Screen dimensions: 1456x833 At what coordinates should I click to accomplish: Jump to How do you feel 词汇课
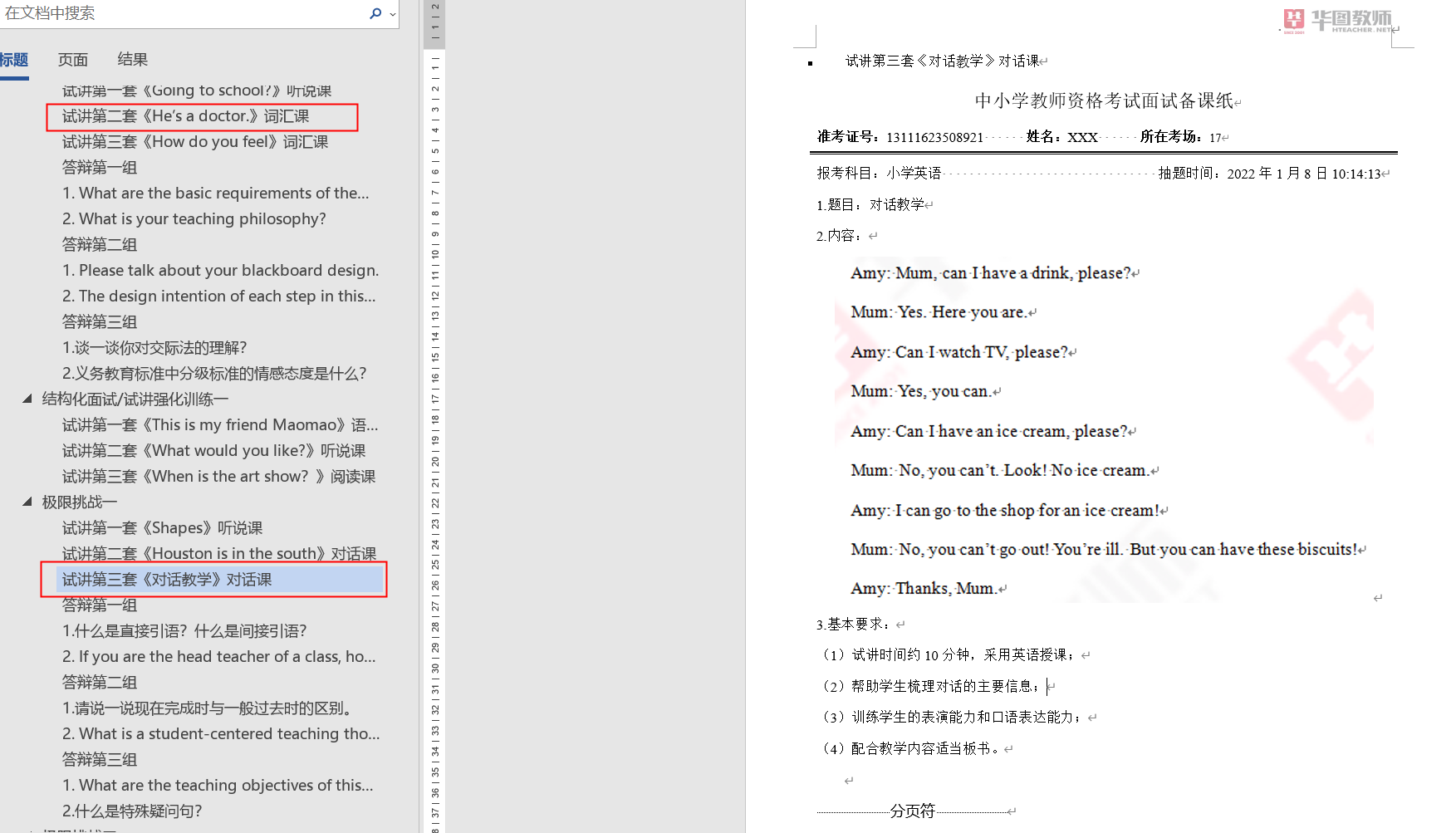pyautogui.click(x=195, y=142)
